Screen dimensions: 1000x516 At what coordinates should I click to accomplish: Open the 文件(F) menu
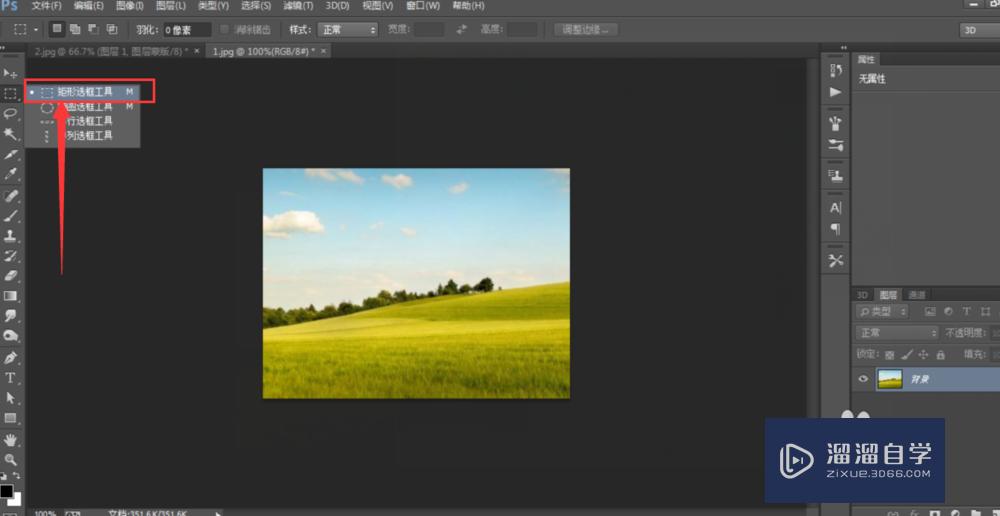(x=47, y=6)
